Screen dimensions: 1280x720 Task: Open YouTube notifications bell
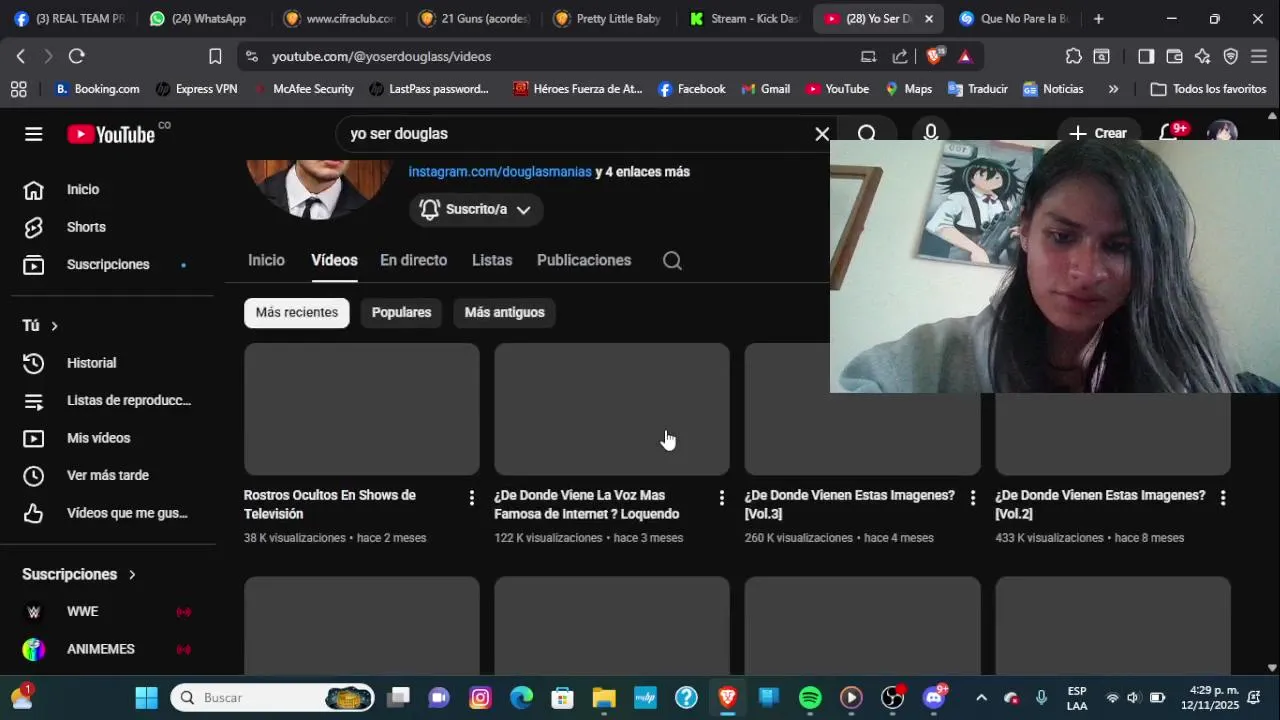coord(1168,133)
